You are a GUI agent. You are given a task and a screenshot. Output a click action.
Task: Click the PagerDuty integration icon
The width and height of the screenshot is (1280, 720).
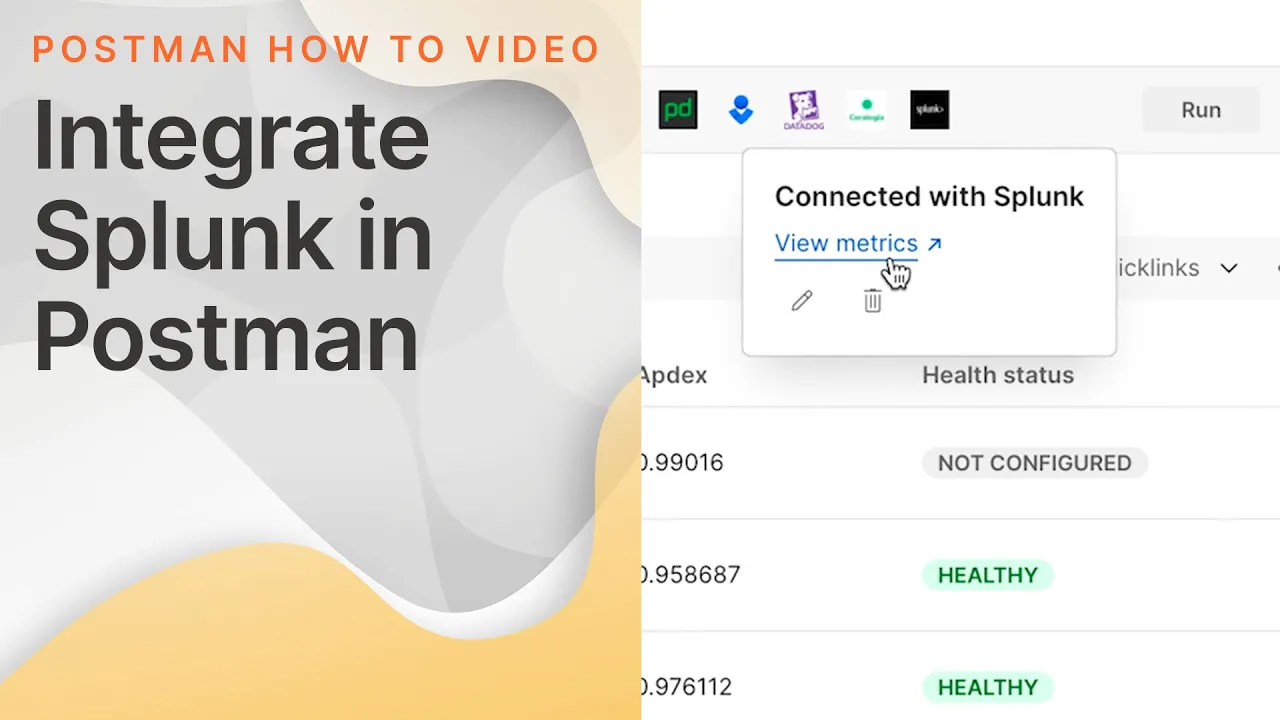click(678, 110)
